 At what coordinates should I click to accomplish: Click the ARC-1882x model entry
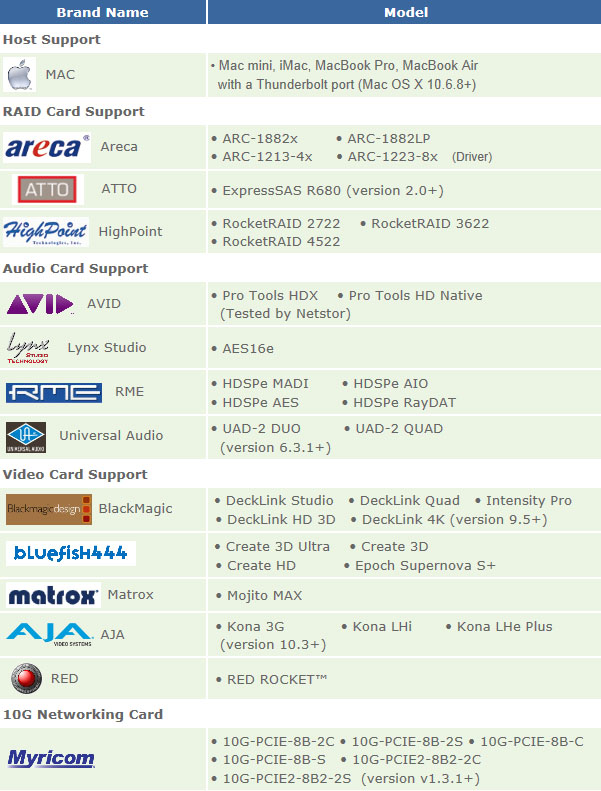tap(260, 139)
